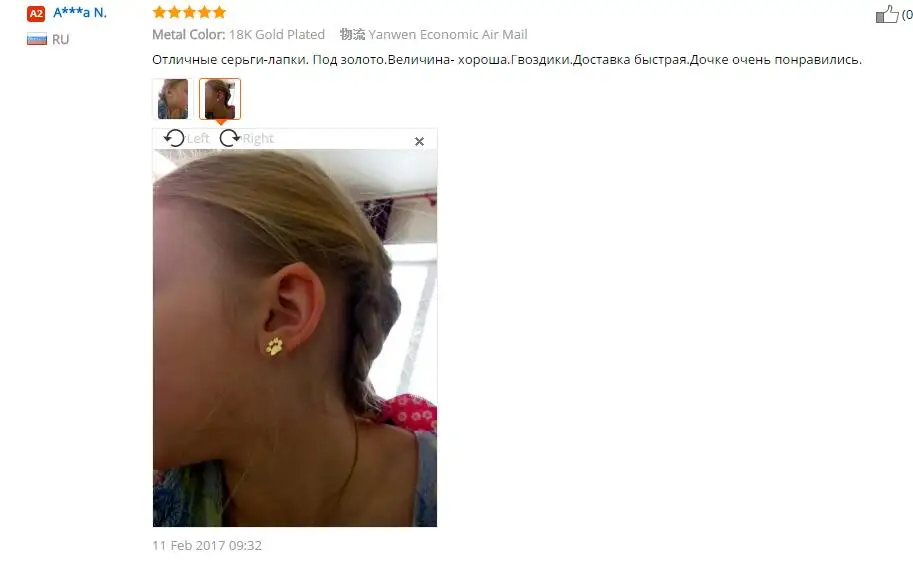Click the "Right" rotate label
The width and height of the screenshot is (913, 564).
click(258, 139)
